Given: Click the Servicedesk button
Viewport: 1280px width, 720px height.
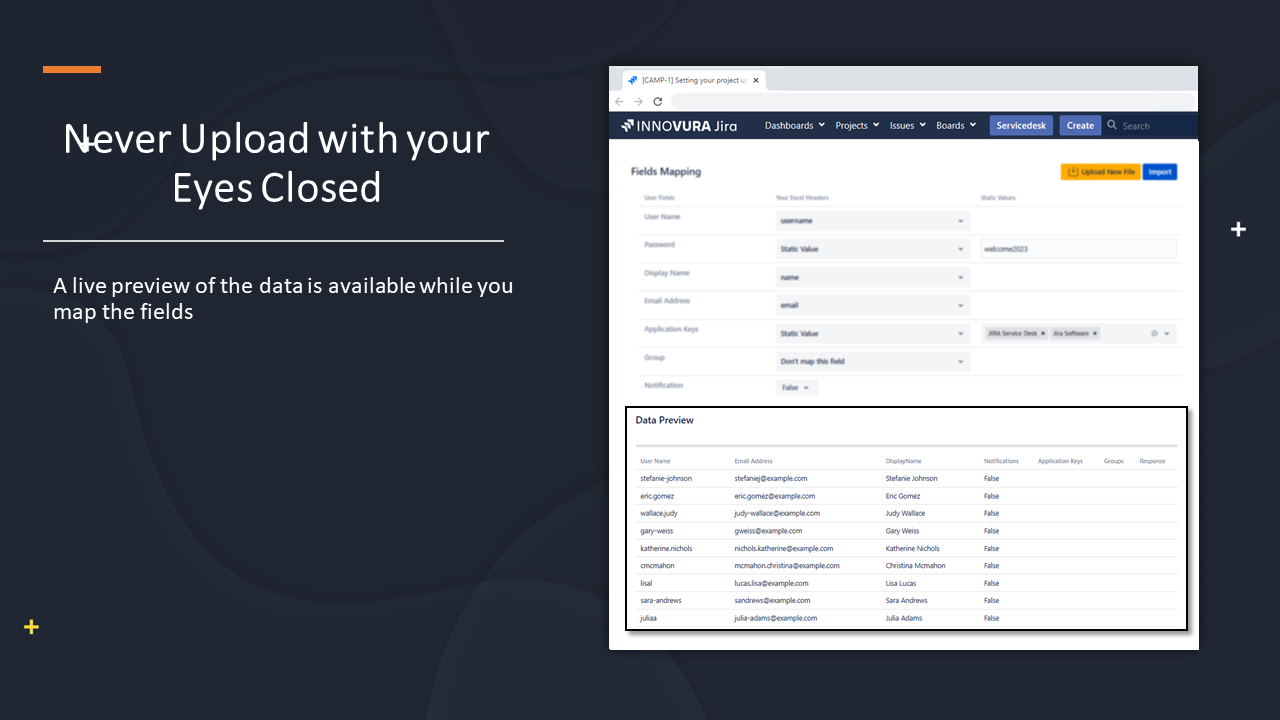Looking at the screenshot, I should tap(1021, 126).
